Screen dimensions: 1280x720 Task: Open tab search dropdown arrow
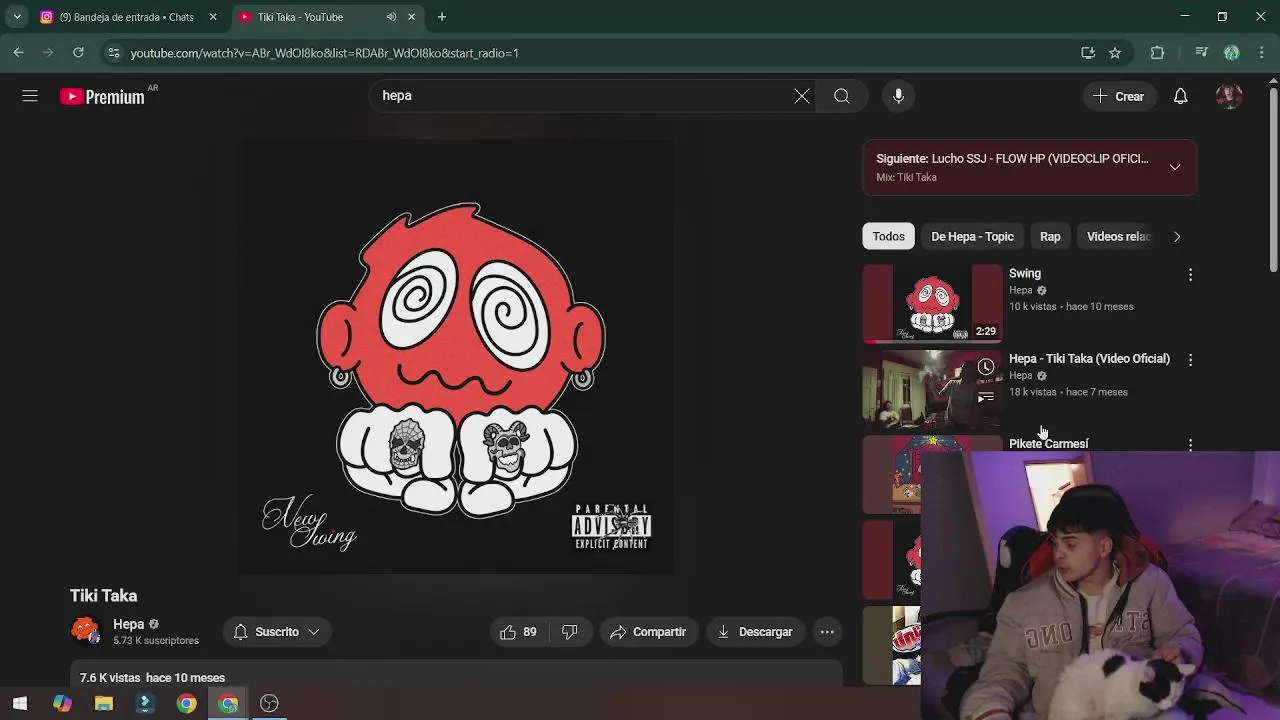[x=17, y=17]
